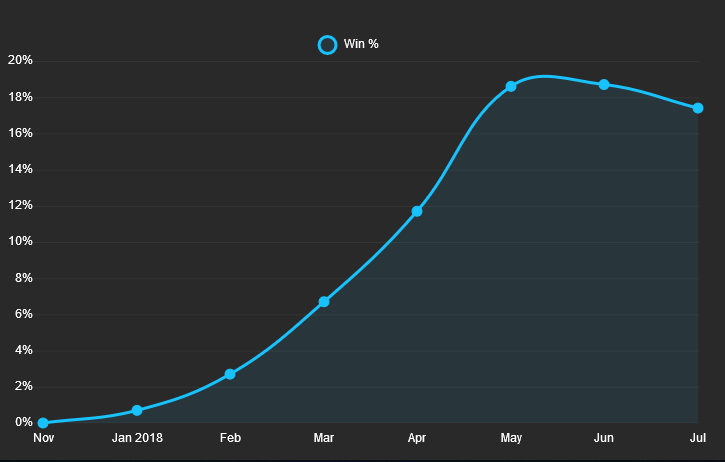
Task: Select the Jul data point
Action: tap(698, 108)
